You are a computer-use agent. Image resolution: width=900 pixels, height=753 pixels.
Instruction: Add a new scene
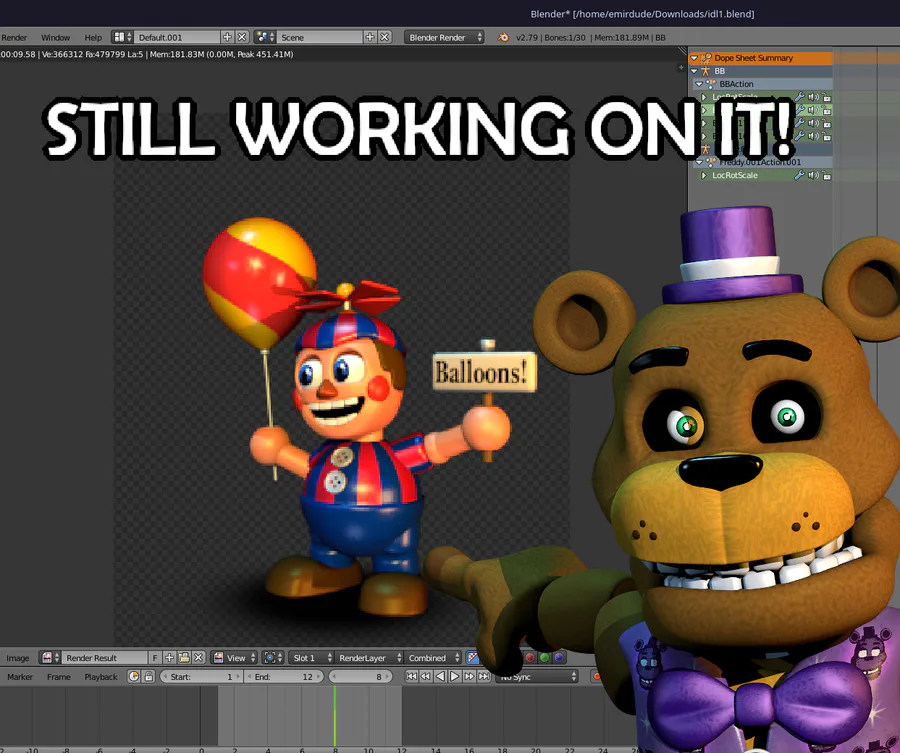point(370,37)
